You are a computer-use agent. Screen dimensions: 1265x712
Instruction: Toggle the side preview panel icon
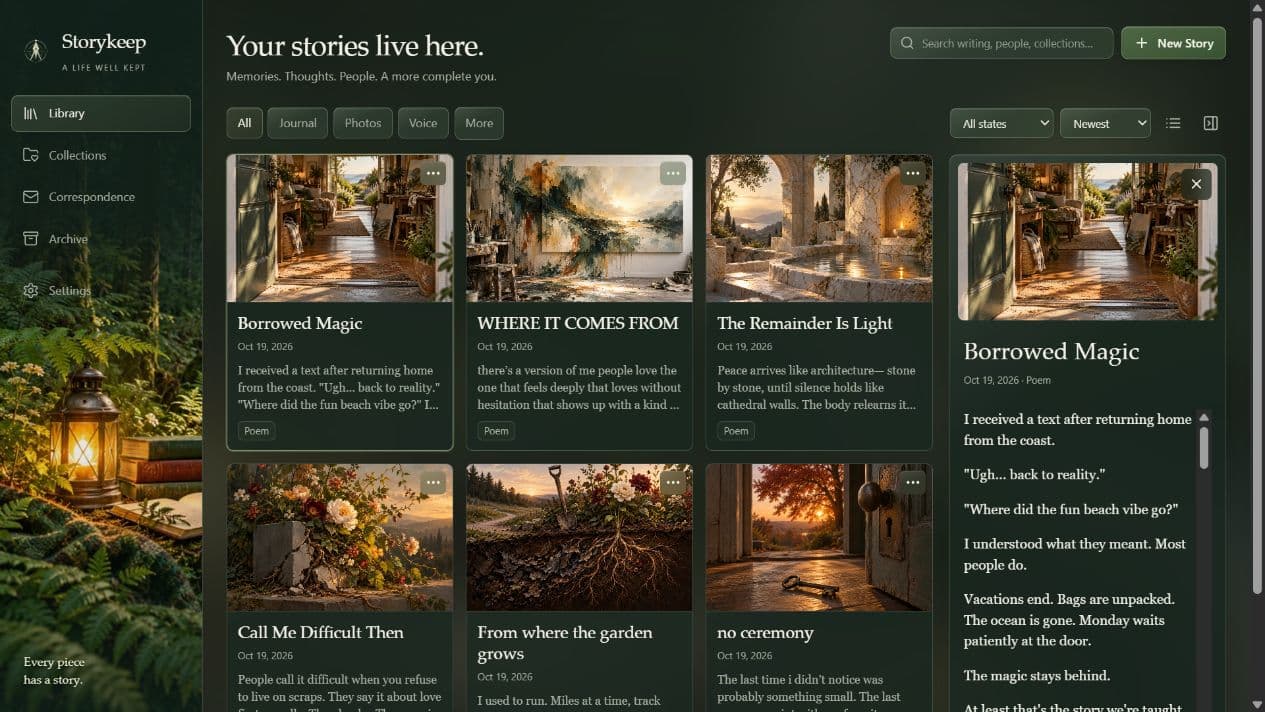tap(1210, 123)
